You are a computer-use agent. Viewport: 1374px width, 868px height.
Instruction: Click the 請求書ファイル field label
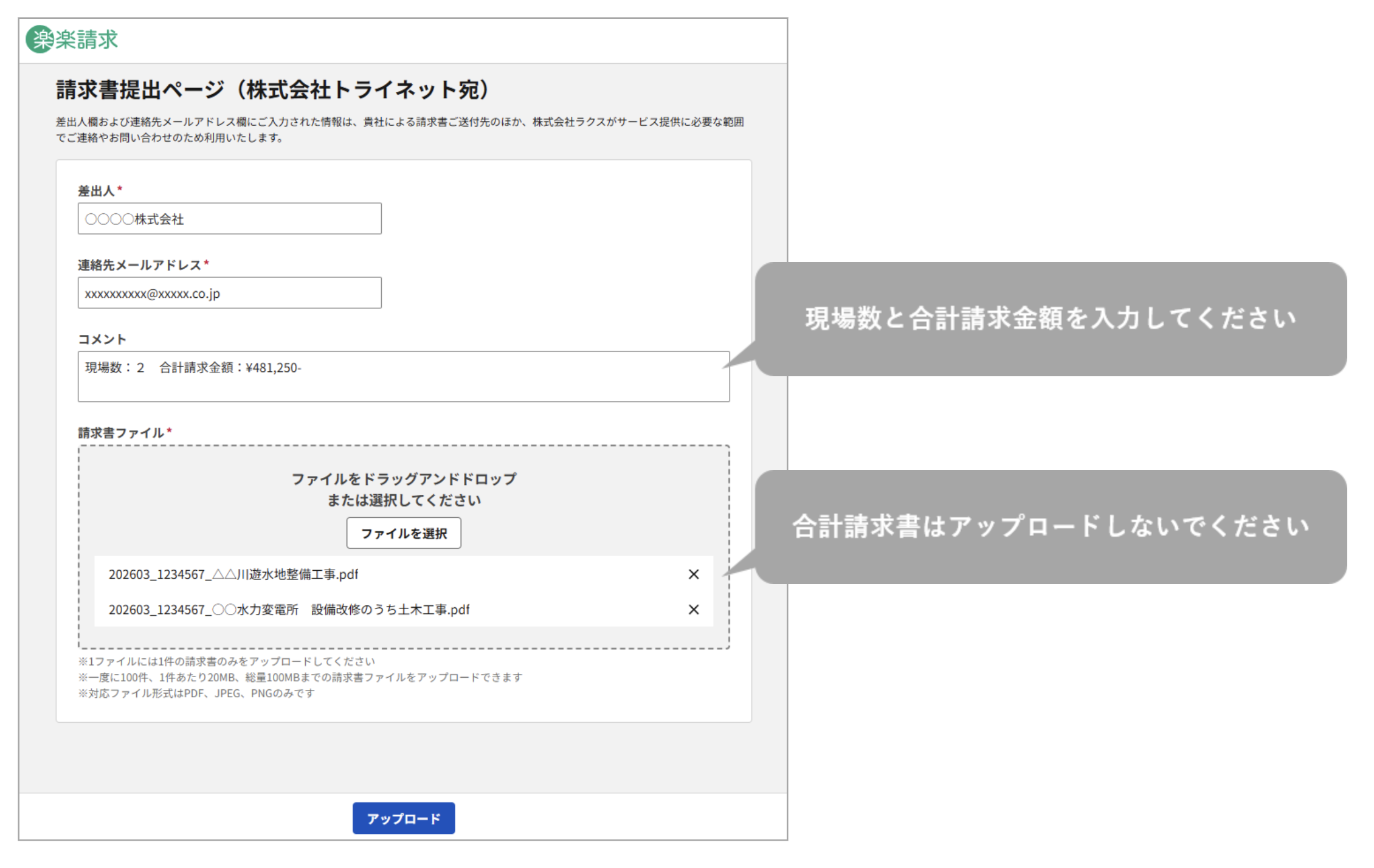tap(120, 433)
